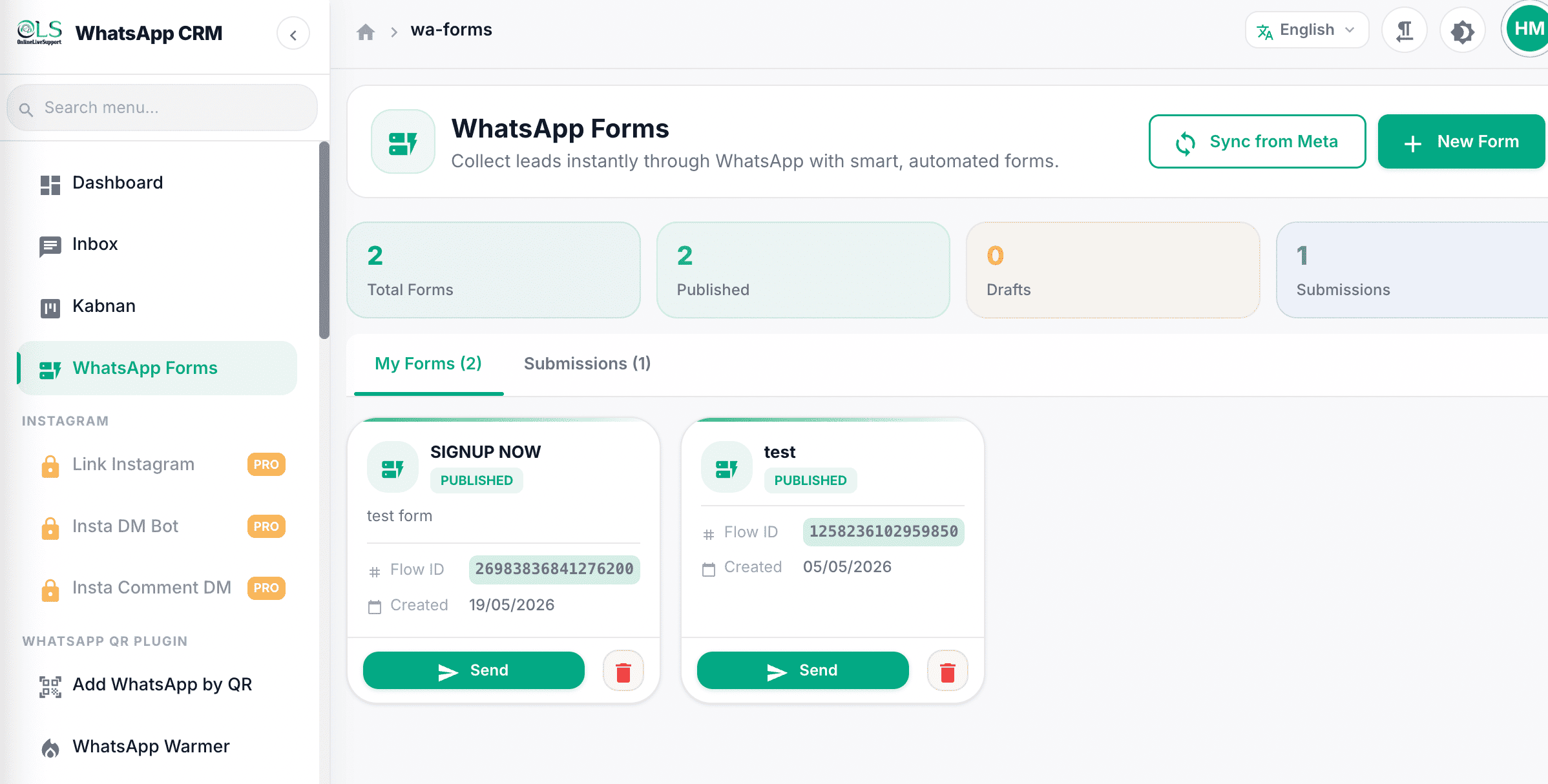Click the search magnifier icon
1548x784 pixels.
pos(26,109)
